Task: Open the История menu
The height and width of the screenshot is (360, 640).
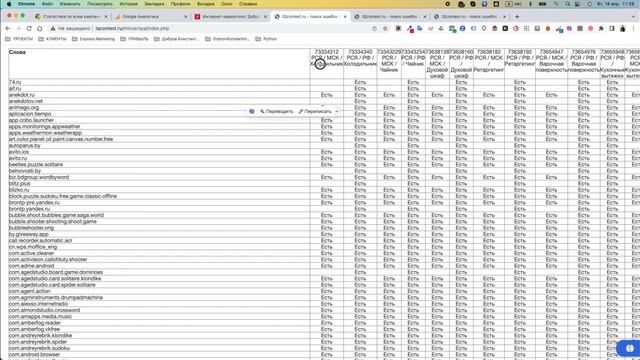Action: tap(129, 4)
